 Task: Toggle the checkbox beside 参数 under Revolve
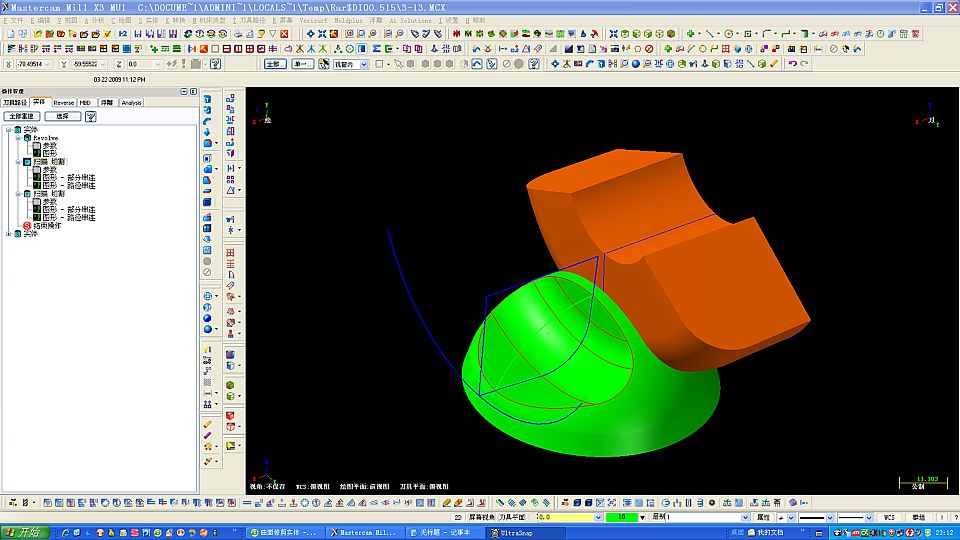click(36, 146)
